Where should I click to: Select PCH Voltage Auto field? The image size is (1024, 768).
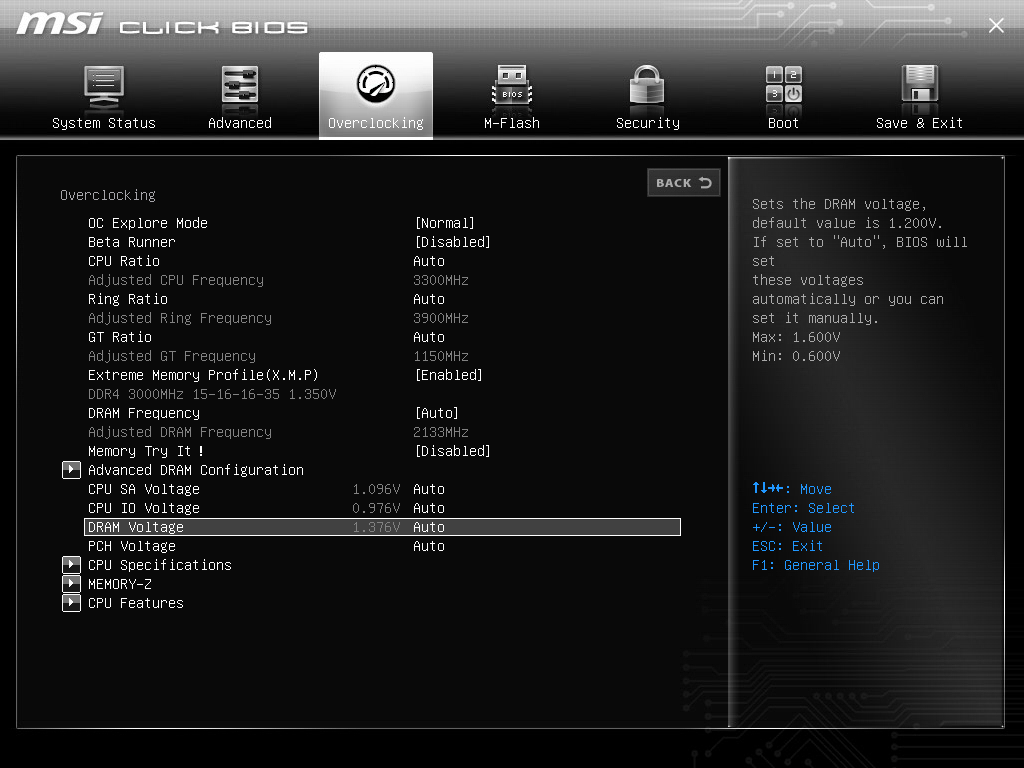(x=429, y=546)
